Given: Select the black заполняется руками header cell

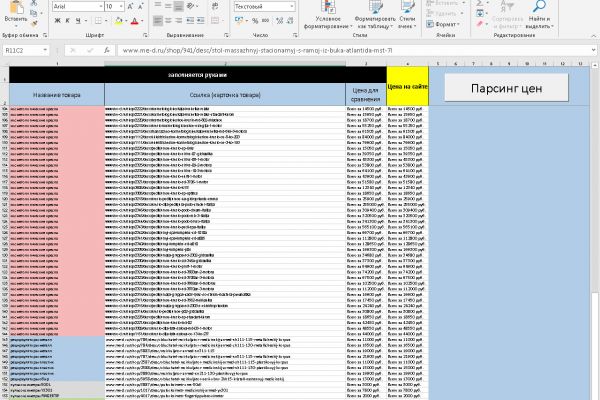Looking at the screenshot, I should click(x=197, y=75).
